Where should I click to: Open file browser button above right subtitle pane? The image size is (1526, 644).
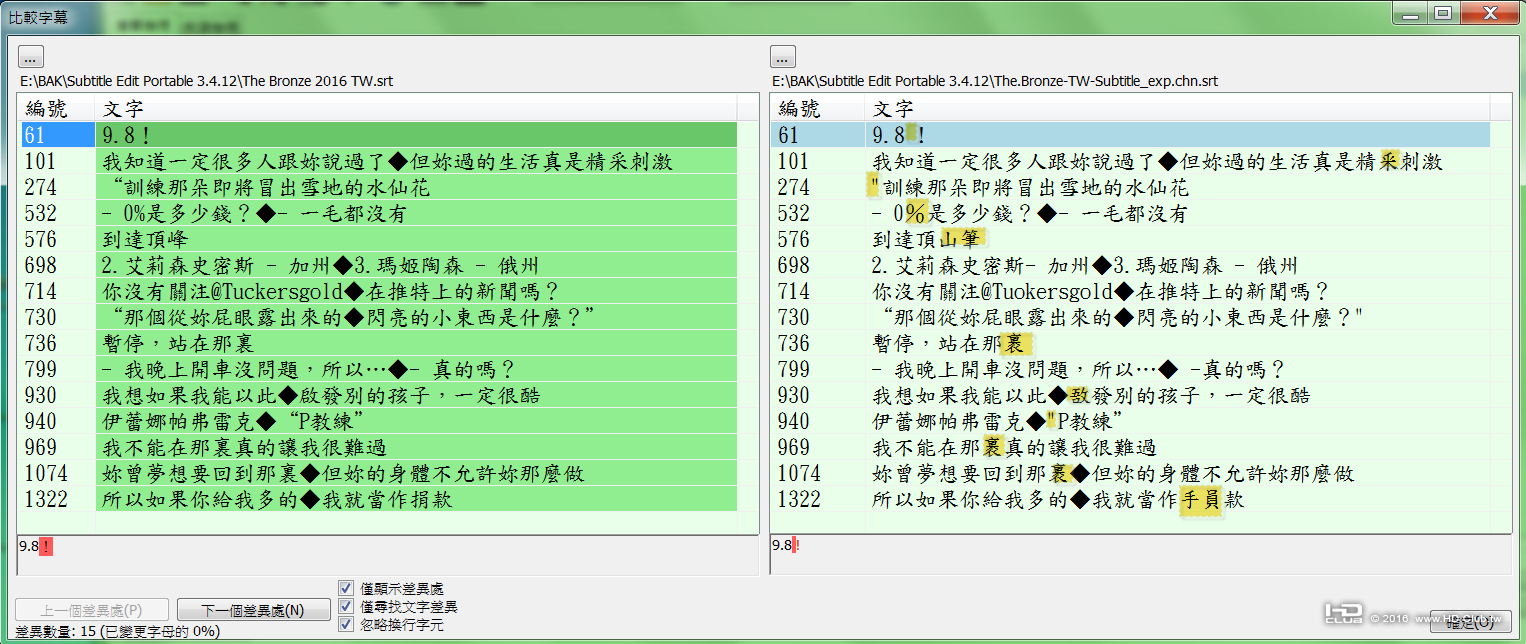click(783, 57)
